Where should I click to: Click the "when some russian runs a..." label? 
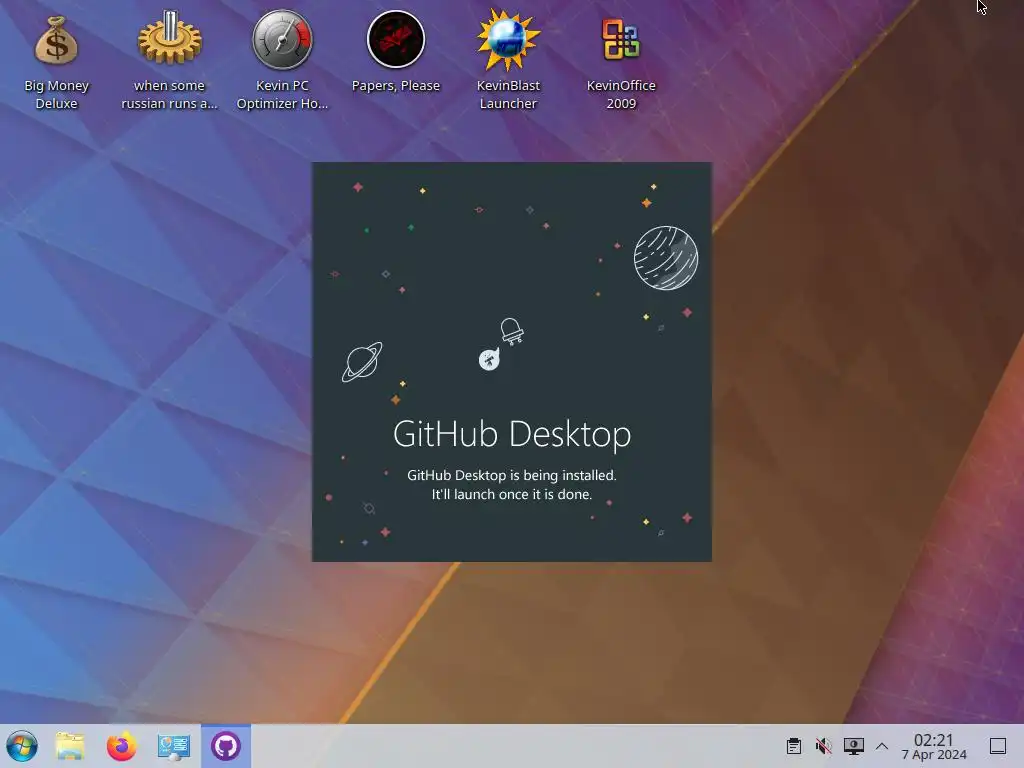[x=169, y=94]
